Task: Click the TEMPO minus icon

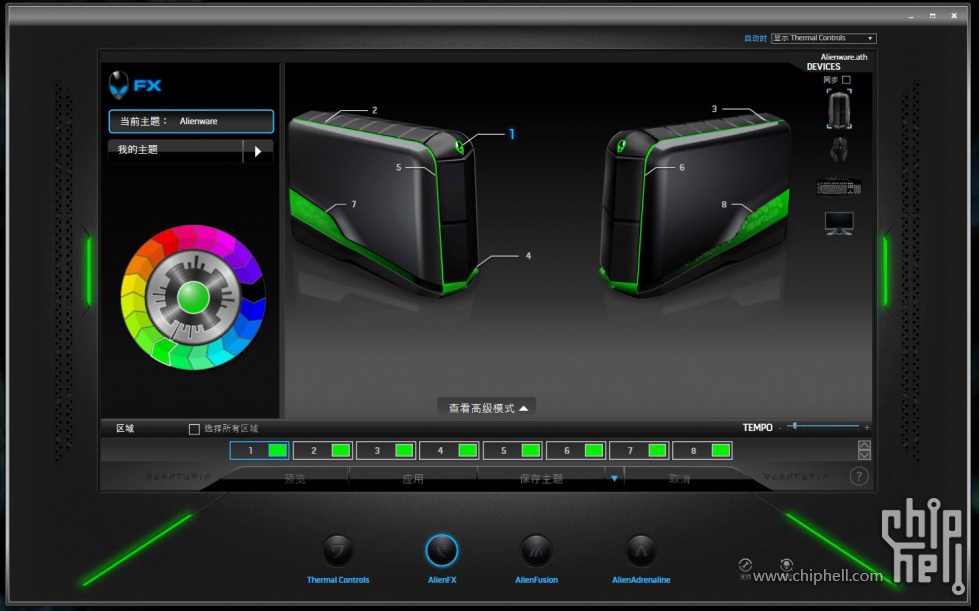Action: (x=780, y=428)
